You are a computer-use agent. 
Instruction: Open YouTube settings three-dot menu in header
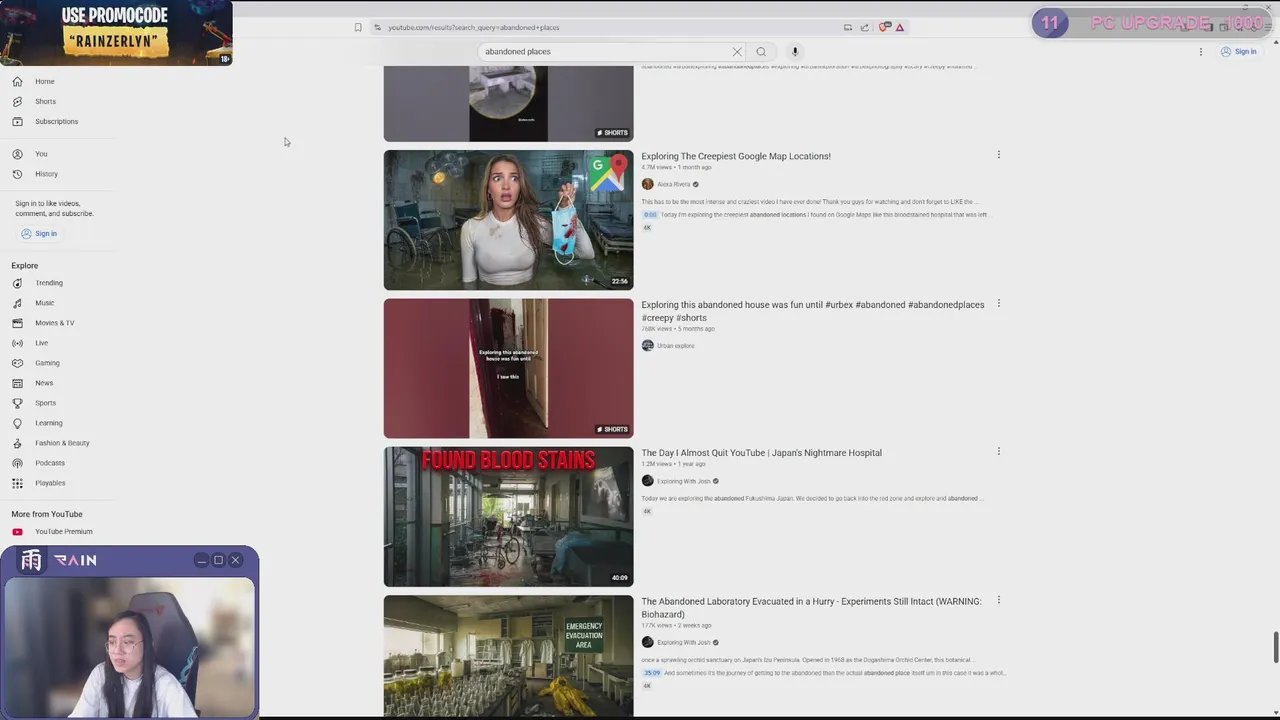1201,52
